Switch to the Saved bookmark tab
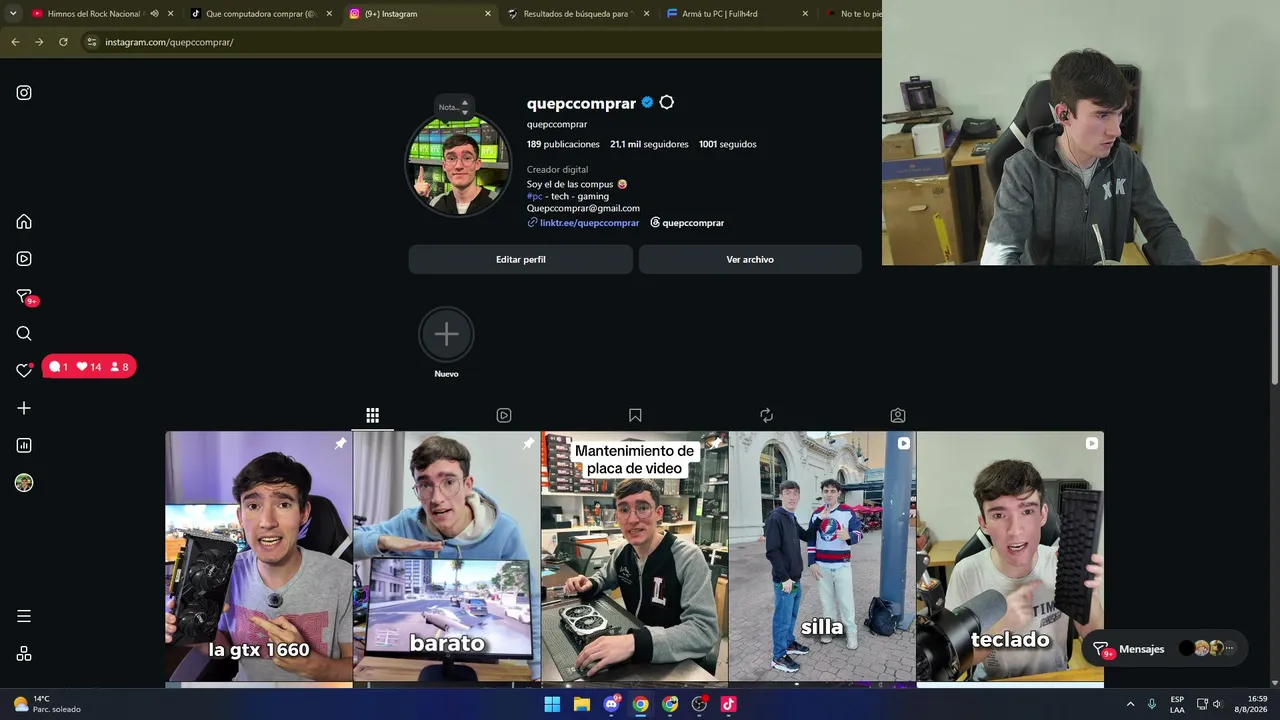1280x720 pixels. pos(635,415)
